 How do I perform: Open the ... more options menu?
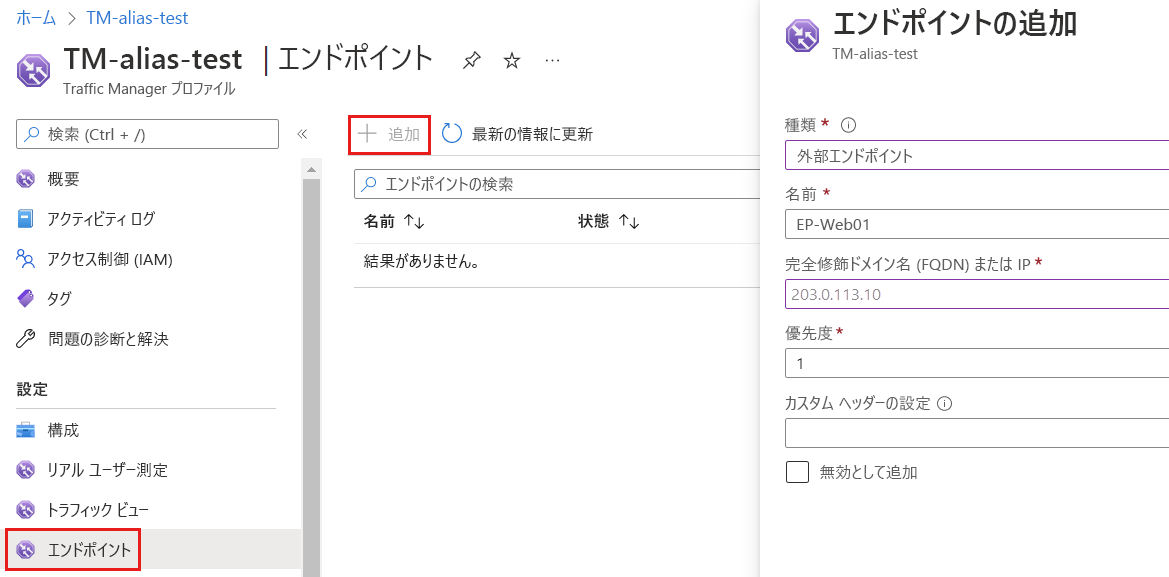click(x=551, y=60)
